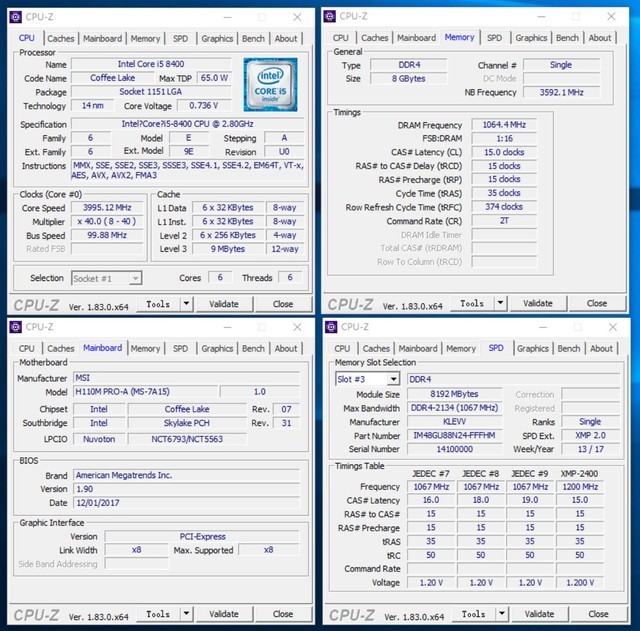The height and width of the screenshot is (631, 640).
Task: Click the NB Frequency value 3592.1 MHz
Action: (562, 92)
